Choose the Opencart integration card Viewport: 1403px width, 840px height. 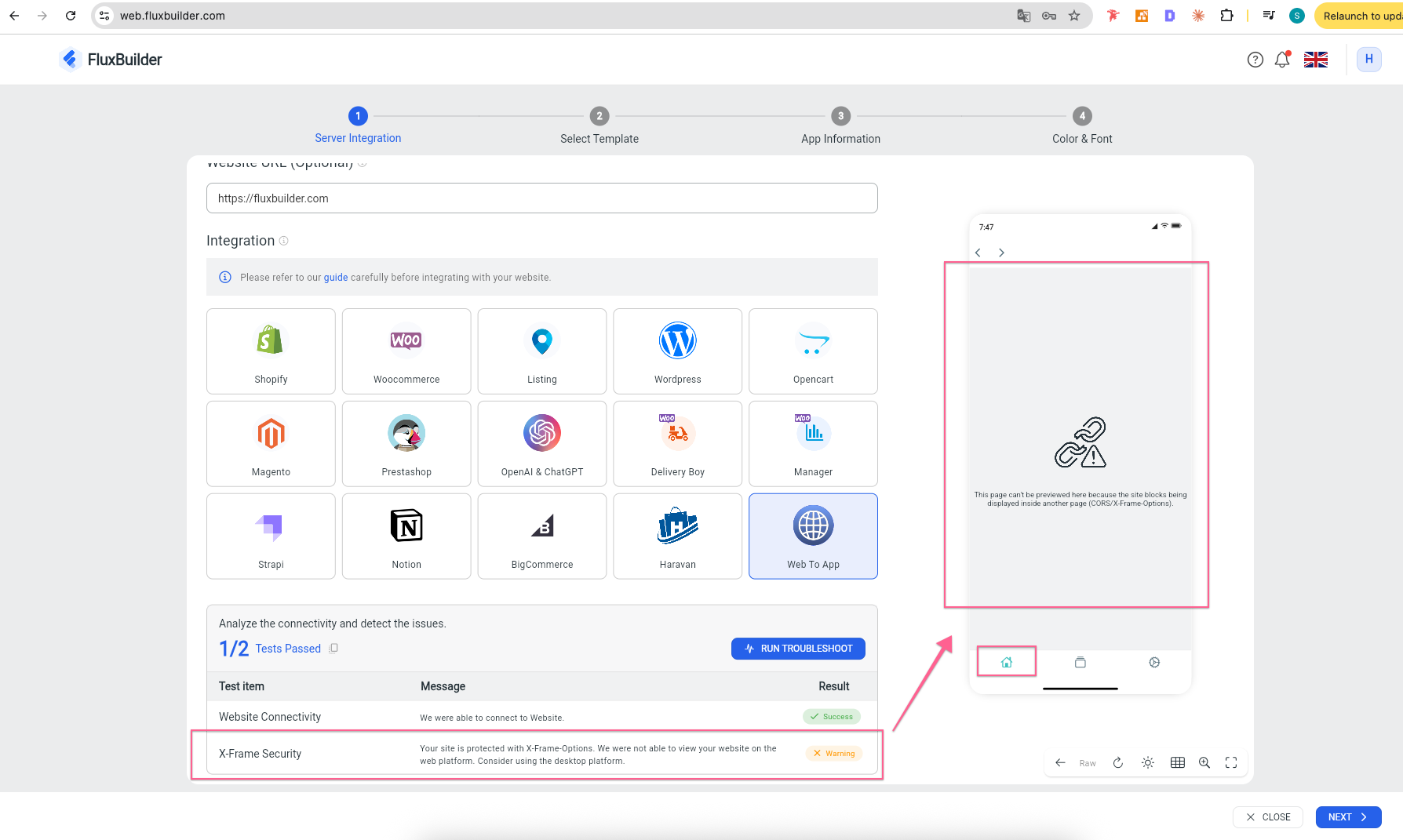click(x=814, y=351)
